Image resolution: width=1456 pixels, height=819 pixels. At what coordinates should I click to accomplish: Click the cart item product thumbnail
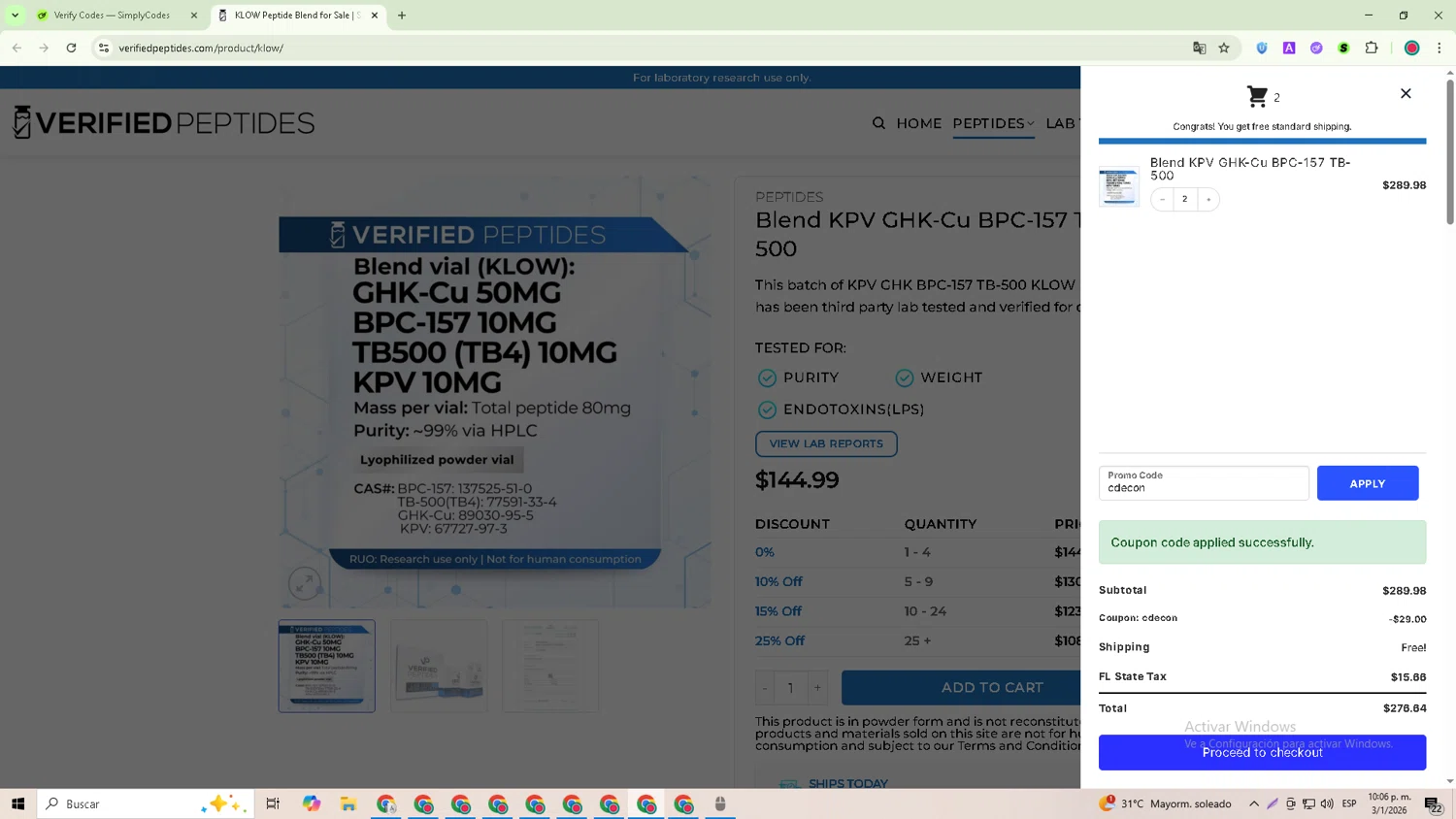pyautogui.click(x=1119, y=186)
